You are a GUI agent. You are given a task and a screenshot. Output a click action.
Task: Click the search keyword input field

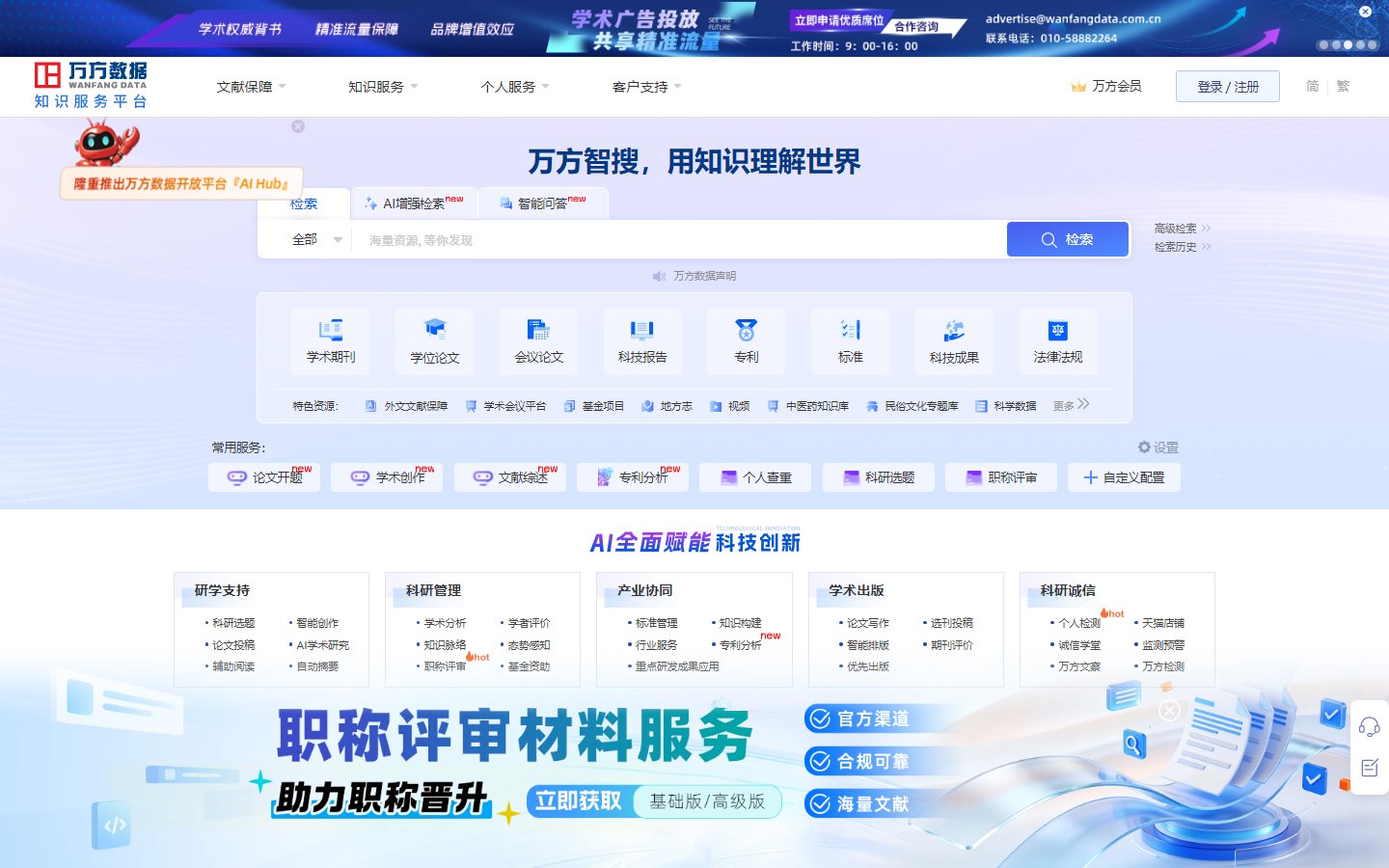tap(678, 240)
